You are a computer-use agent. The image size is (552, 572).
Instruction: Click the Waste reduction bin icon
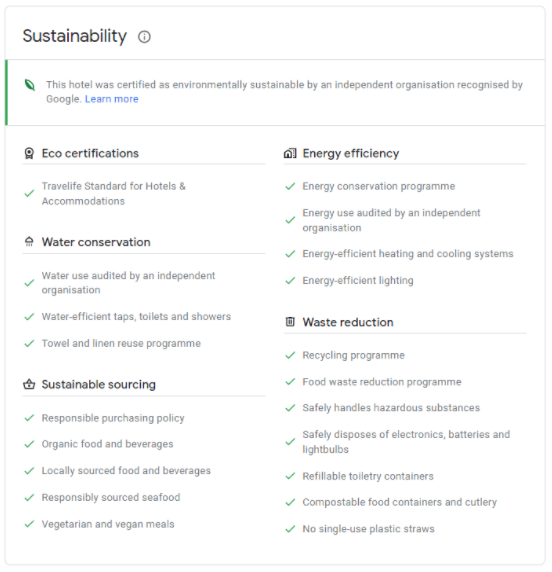[x=290, y=322]
